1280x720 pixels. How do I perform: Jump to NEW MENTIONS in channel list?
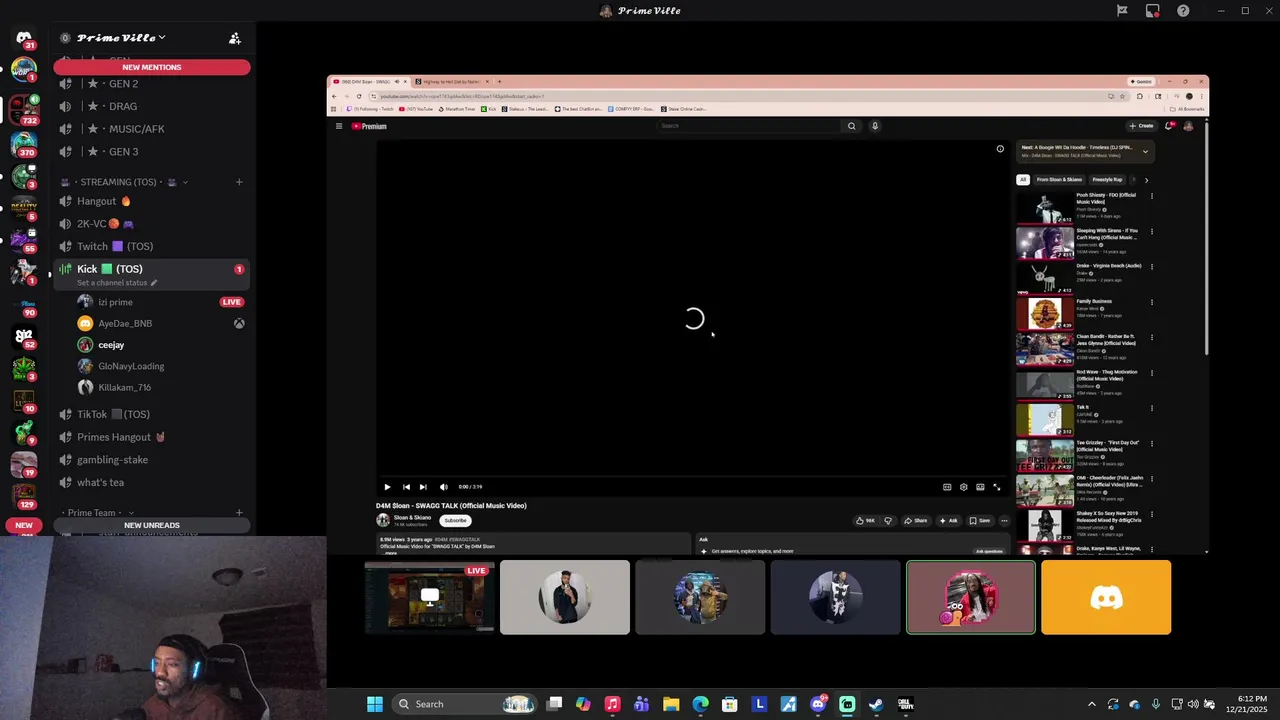pyautogui.click(x=152, y=67)
